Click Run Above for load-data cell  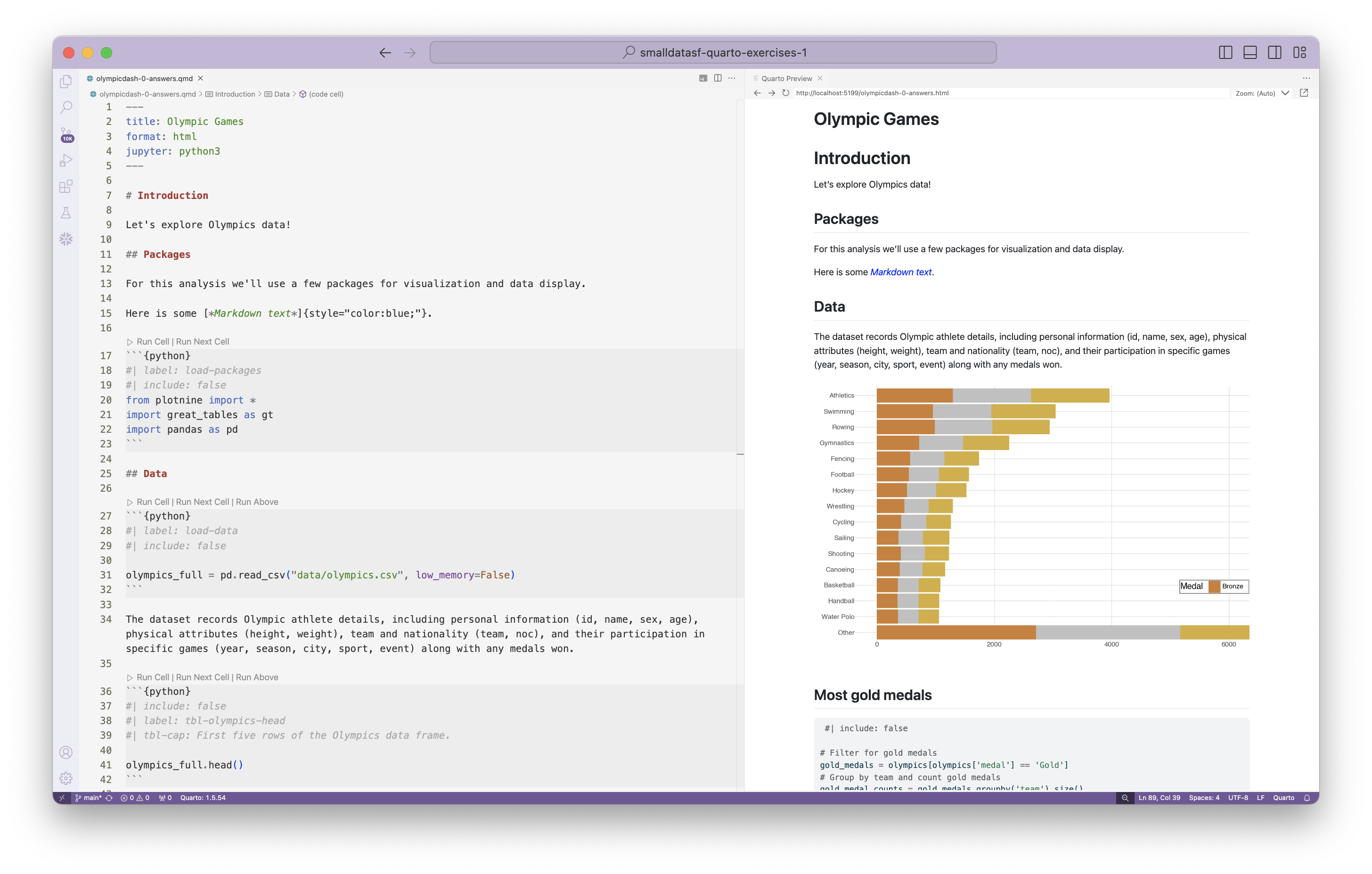(257, 502)
